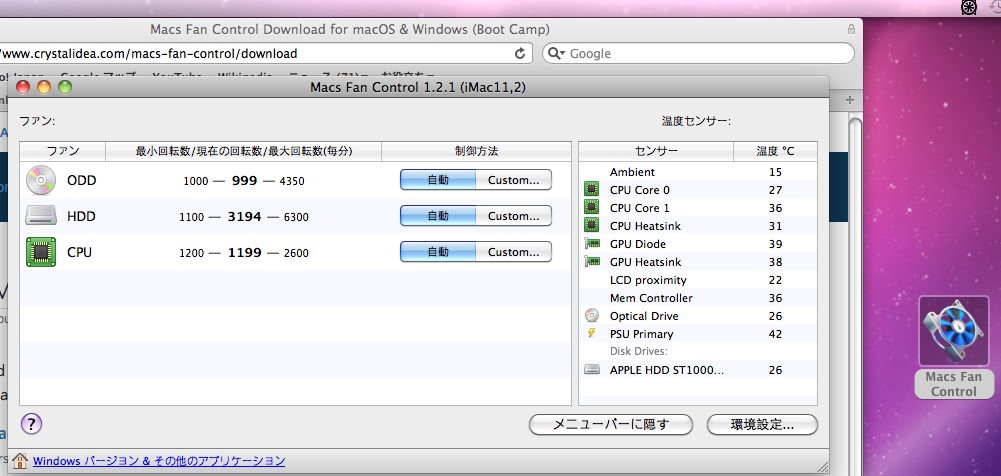Set ODD fan to 自動

pos(438,180)
